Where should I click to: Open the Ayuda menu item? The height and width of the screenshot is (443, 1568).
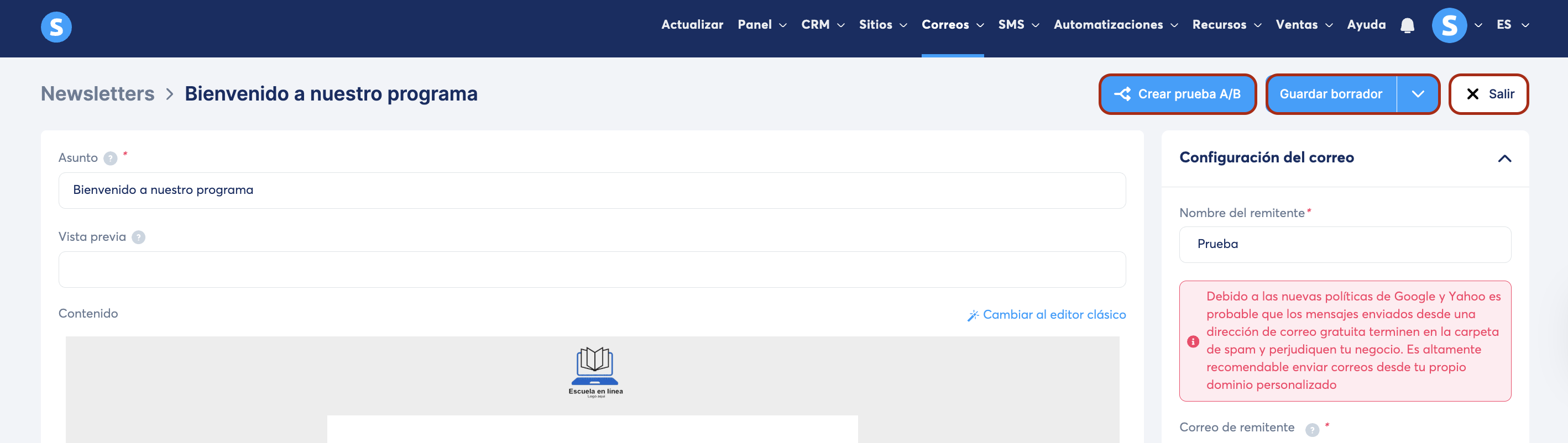pyautogui.click(x=1366, y=24)
